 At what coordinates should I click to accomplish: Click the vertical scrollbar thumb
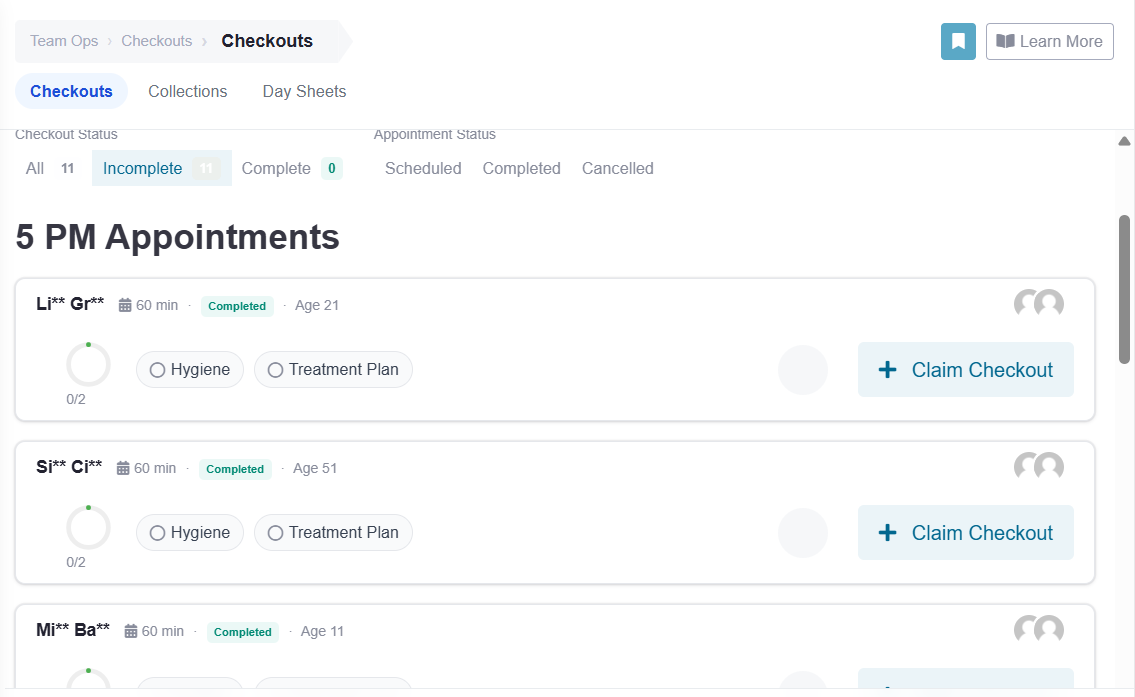1124,290
